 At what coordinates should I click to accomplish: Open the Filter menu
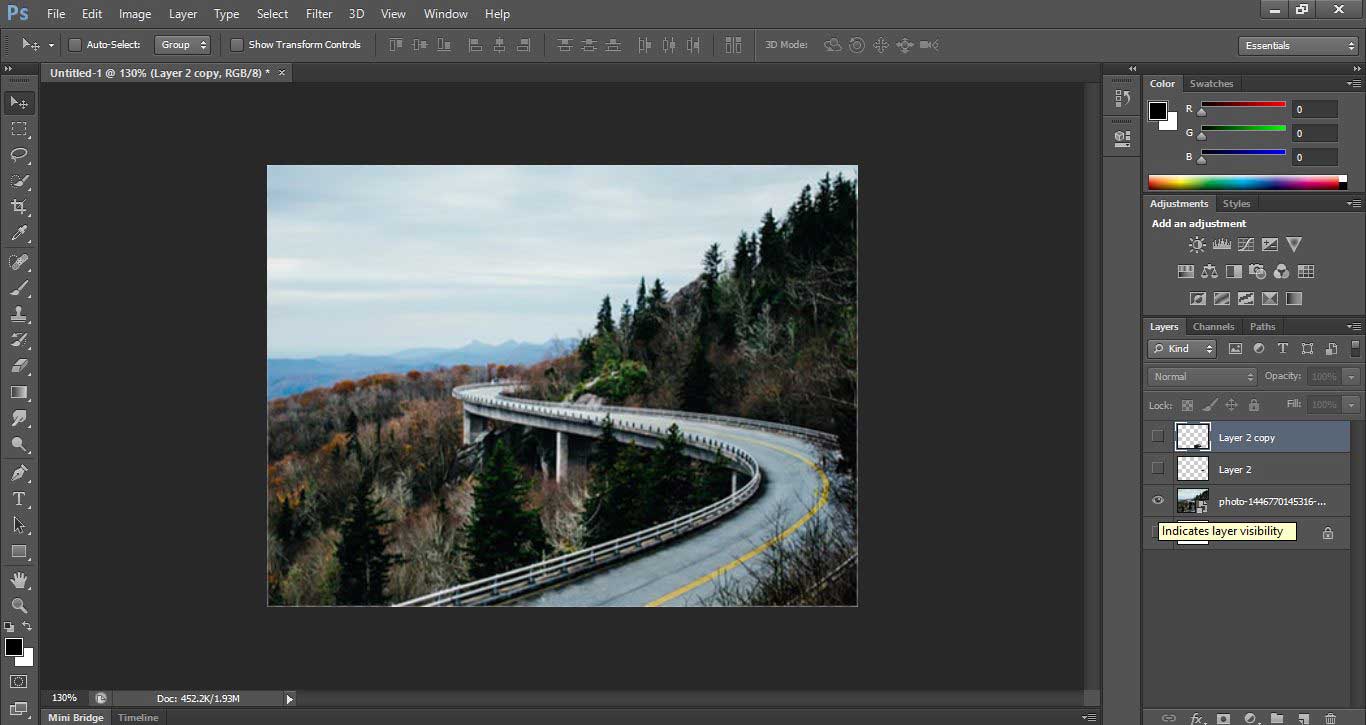pyautogui.click(x=319, y=14)
